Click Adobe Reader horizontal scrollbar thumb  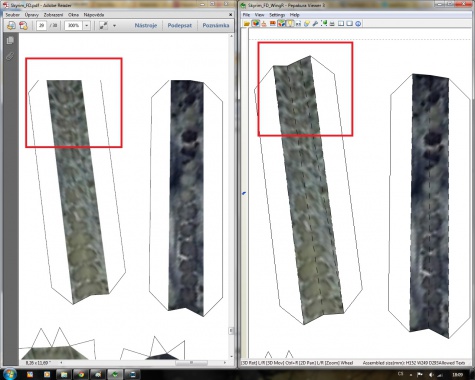(191, 363)
